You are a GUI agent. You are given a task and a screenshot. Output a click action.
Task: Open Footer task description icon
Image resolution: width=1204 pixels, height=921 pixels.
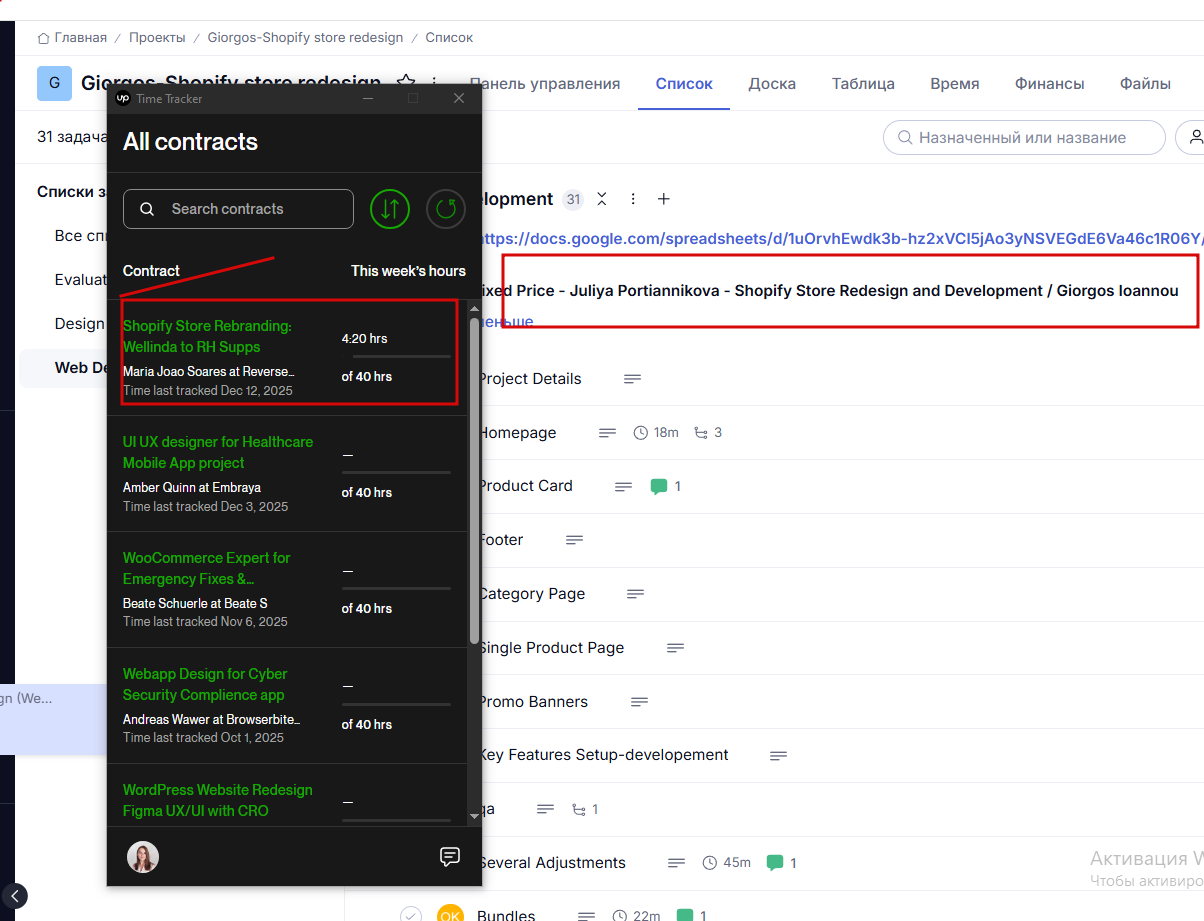pyautogui.click(x=574, y=540)
